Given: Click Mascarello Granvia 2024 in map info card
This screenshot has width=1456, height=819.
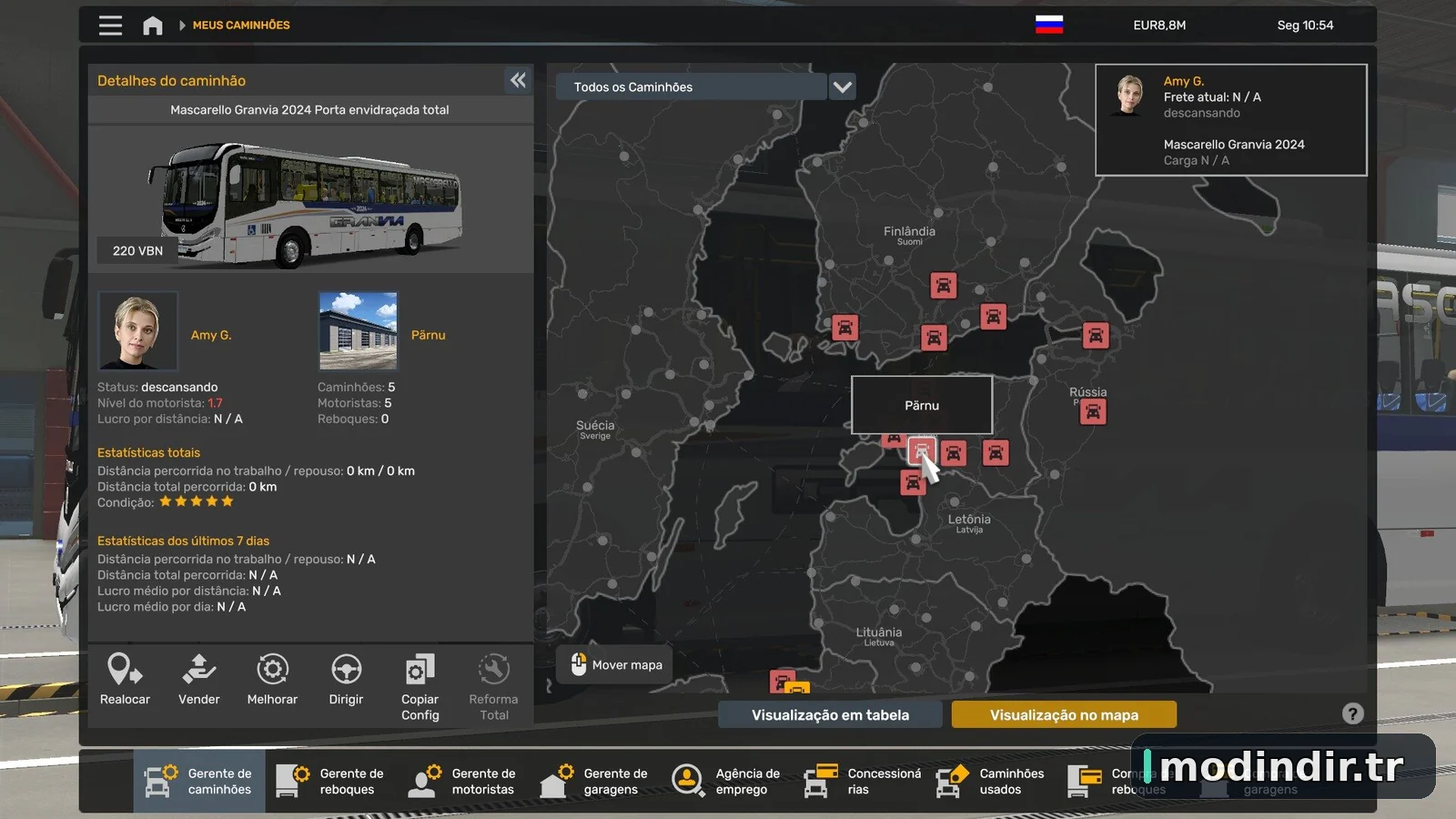Looking at the screenshot, I should [x=1234, y=145].
